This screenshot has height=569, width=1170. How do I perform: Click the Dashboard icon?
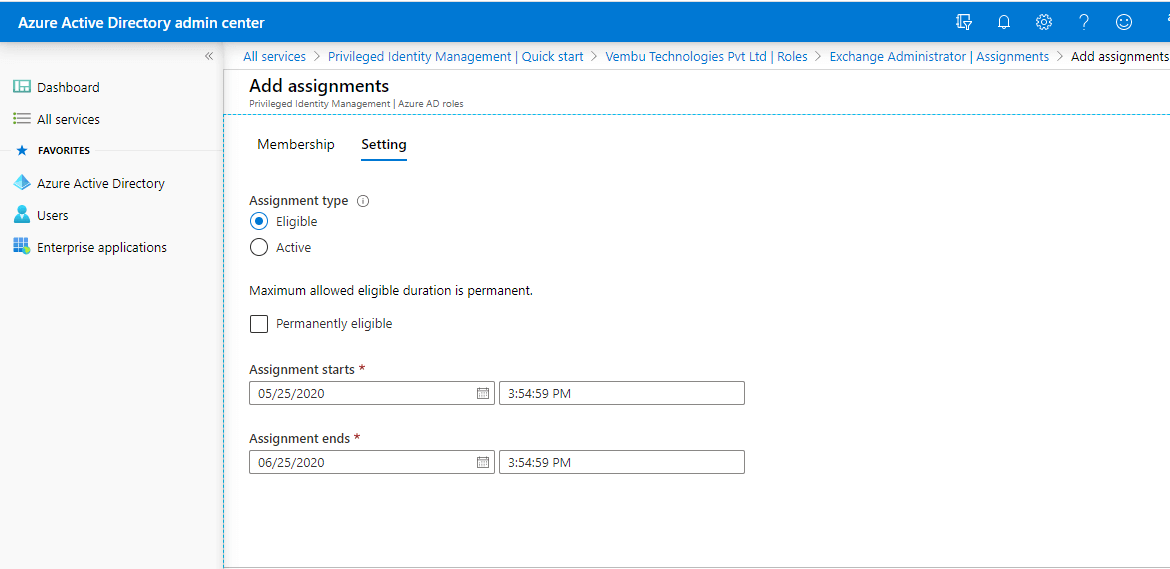click(x=22, y=87)
